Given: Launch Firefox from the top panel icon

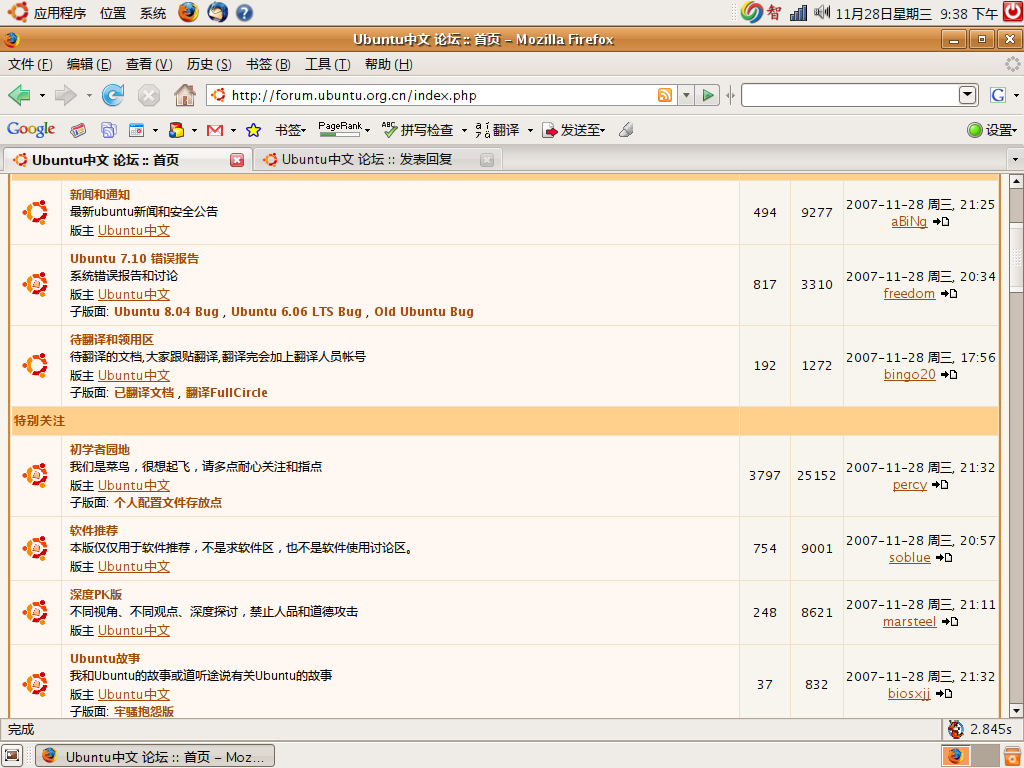Looking at the screenshot, I should pos(188,12).
